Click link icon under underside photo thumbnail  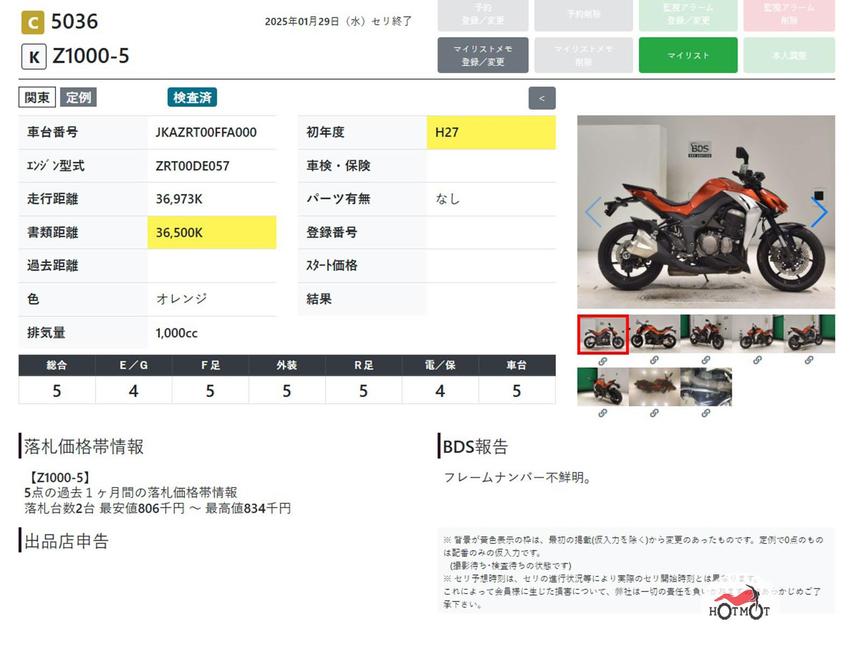[x=654, y=413]
